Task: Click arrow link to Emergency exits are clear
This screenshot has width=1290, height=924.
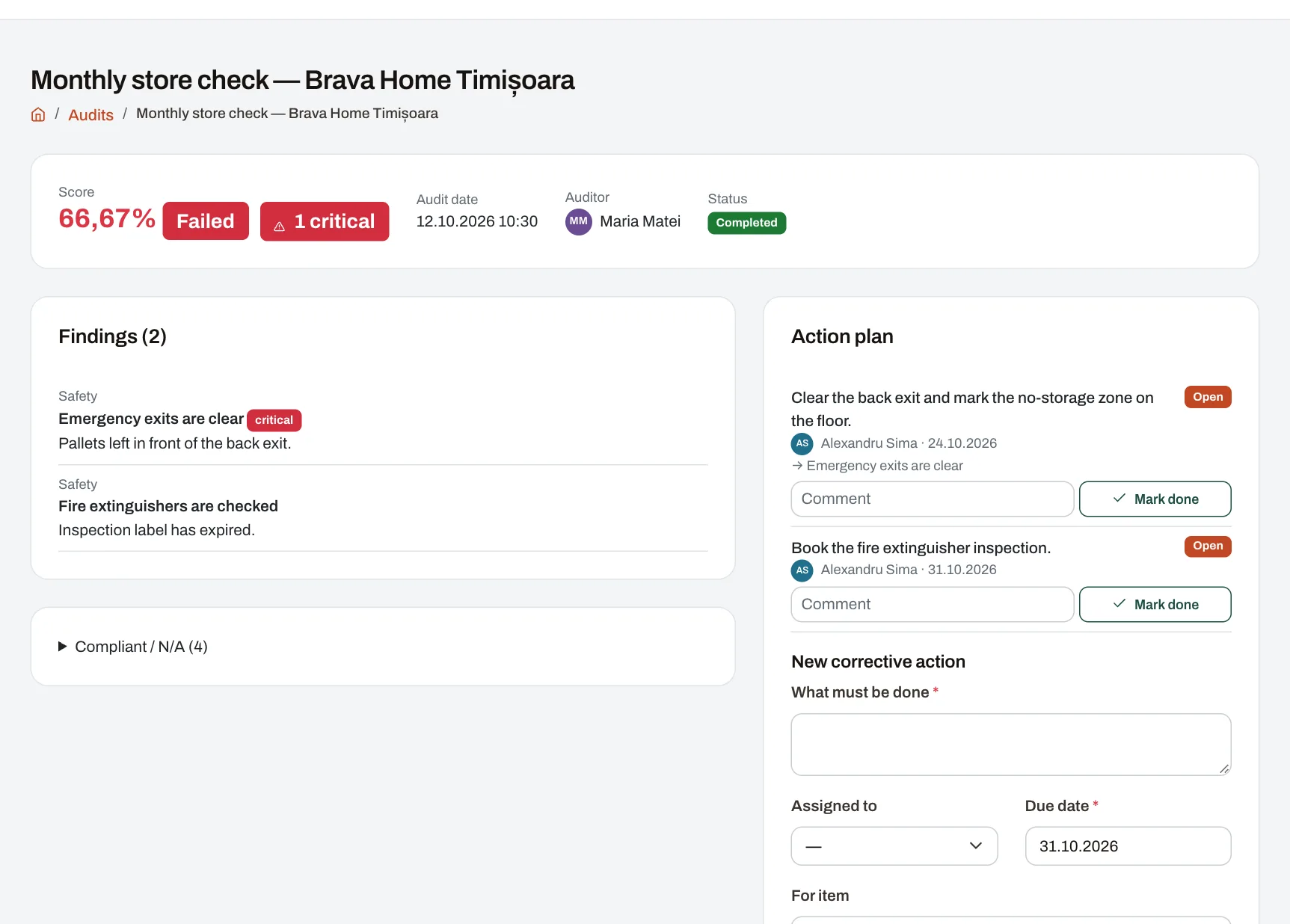Action: click(x=877, y=466)
